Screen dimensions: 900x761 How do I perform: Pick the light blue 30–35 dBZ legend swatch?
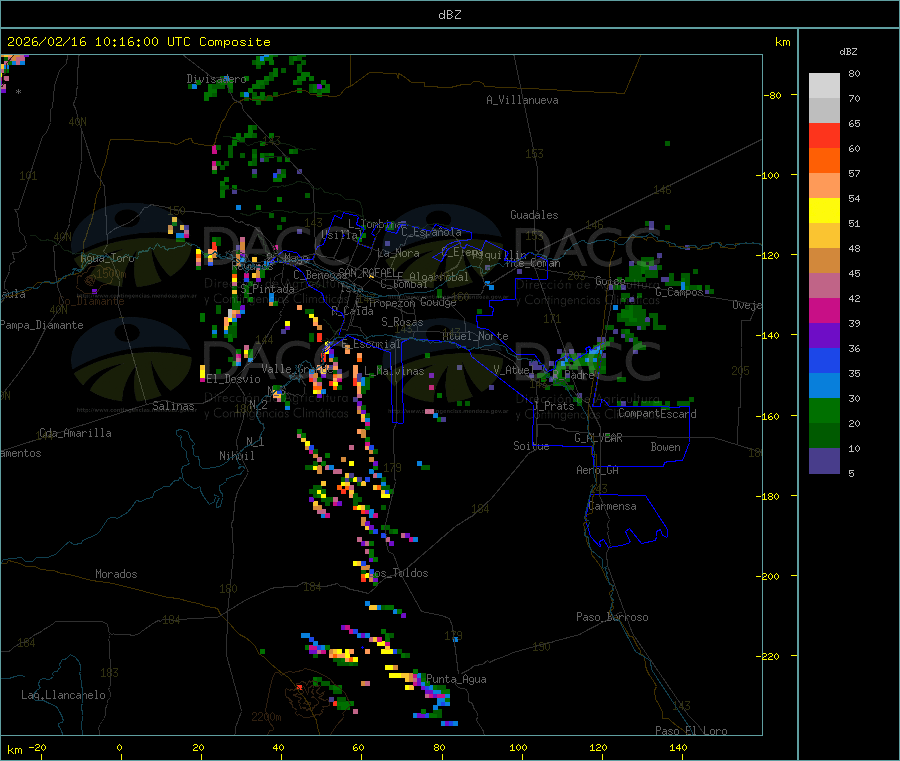pos(824,386)
